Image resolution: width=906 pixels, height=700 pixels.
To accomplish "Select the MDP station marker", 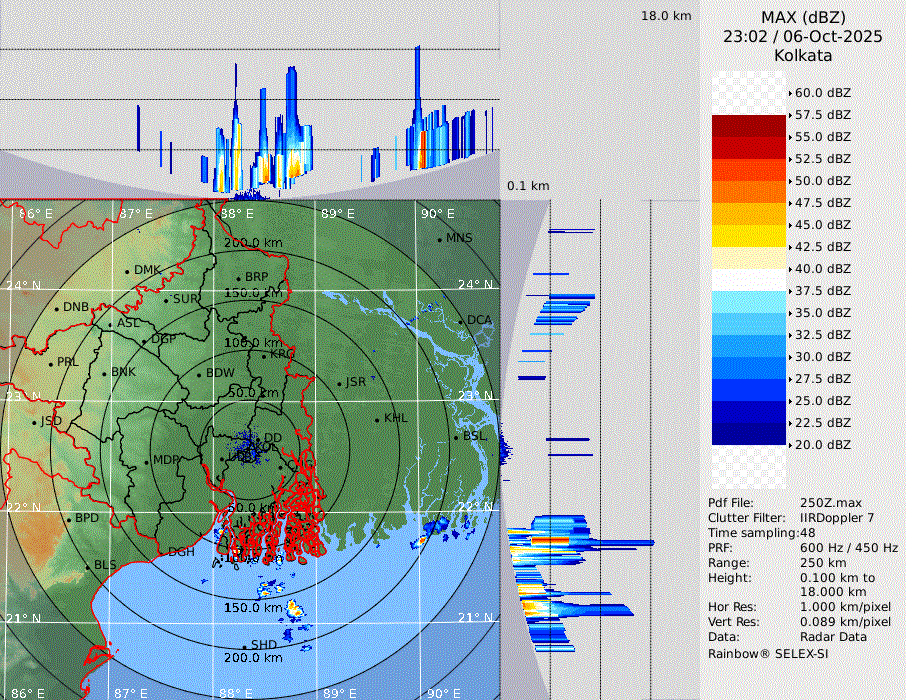I will pos(147,461).
